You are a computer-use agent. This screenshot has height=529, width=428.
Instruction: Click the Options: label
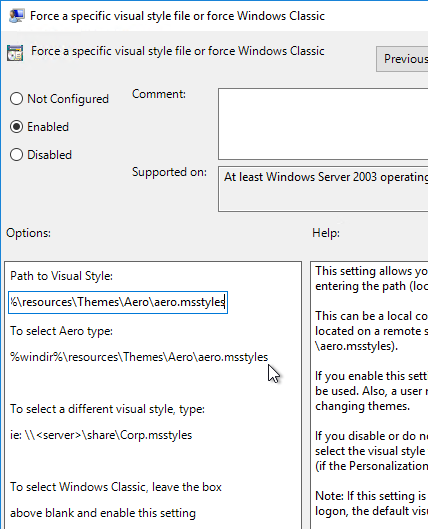(x=28, y=233)
